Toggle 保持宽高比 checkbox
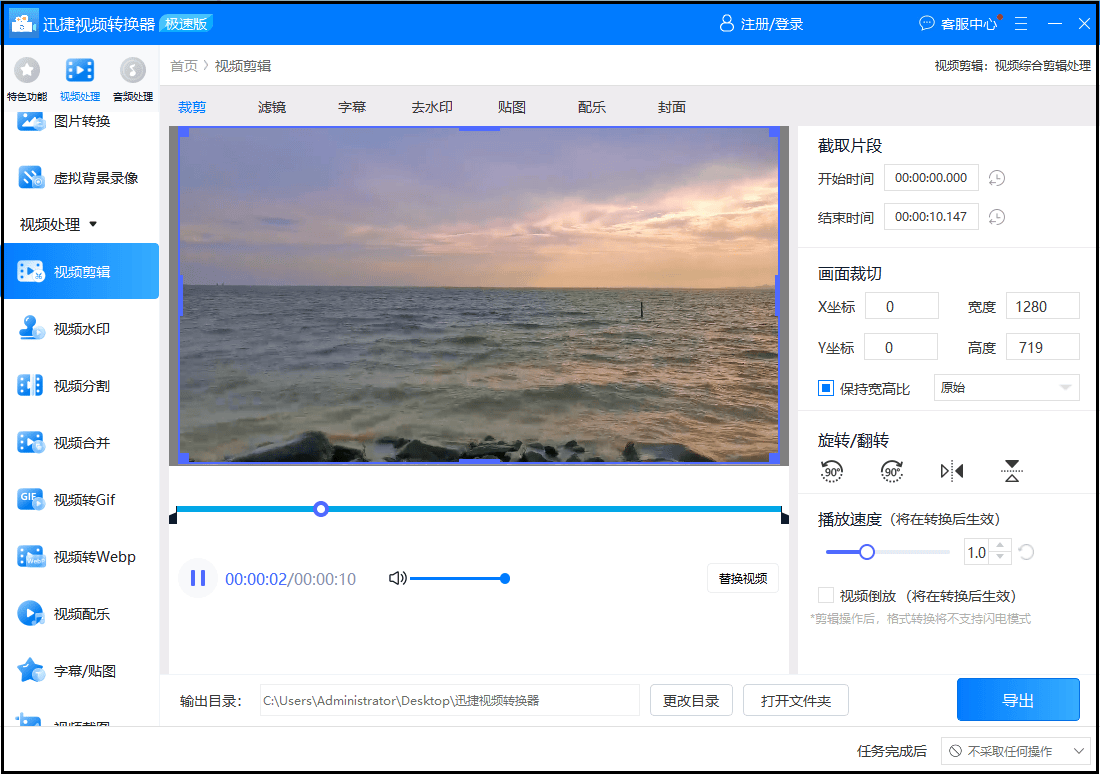Viewport: 1100px width, 775px height. click(826, 388)
